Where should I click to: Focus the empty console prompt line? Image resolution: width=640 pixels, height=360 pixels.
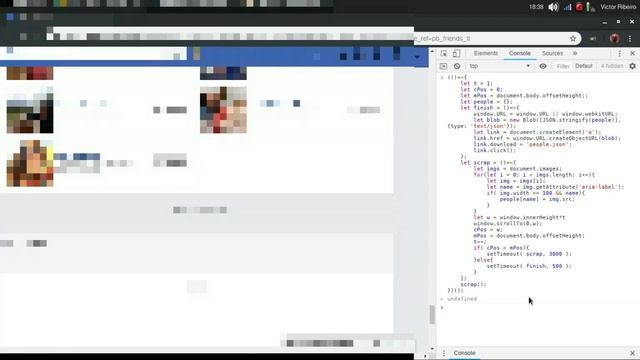(539, 307)
